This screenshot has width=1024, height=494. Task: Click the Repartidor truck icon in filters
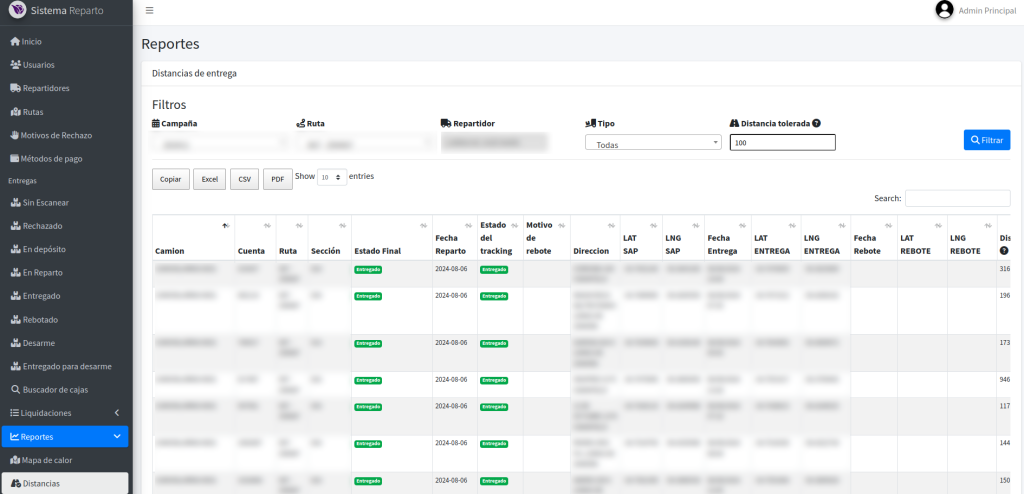pos(446,123)
